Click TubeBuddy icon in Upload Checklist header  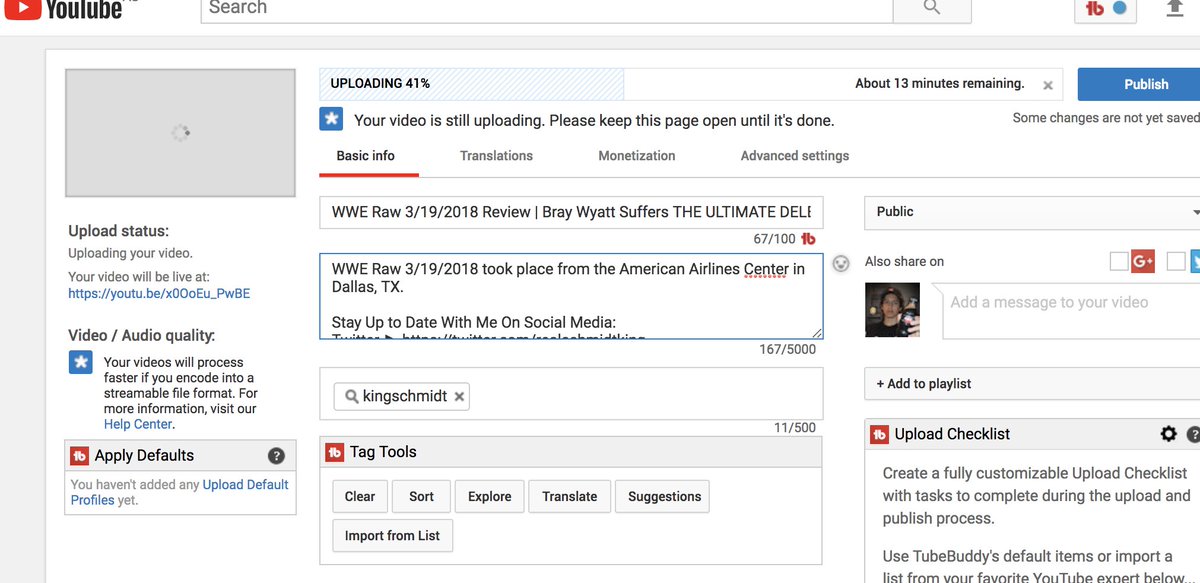[879, 434]
